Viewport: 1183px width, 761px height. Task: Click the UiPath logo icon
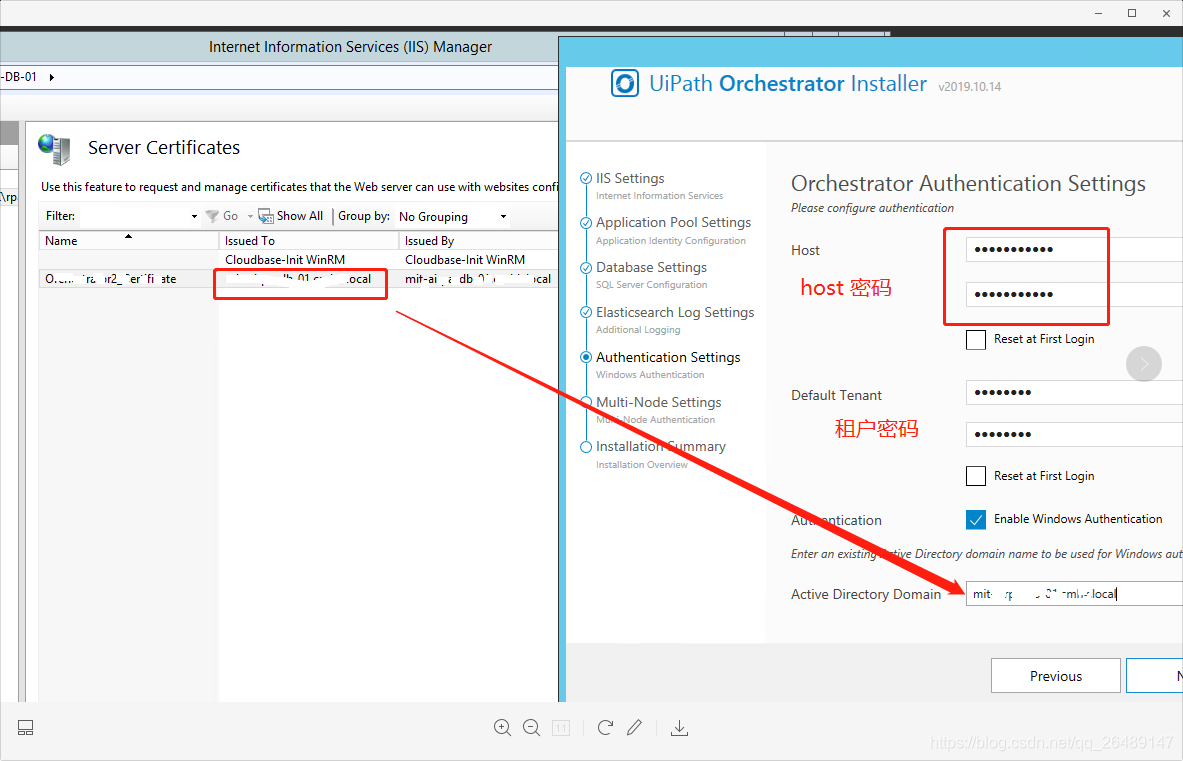coord(625,84)
